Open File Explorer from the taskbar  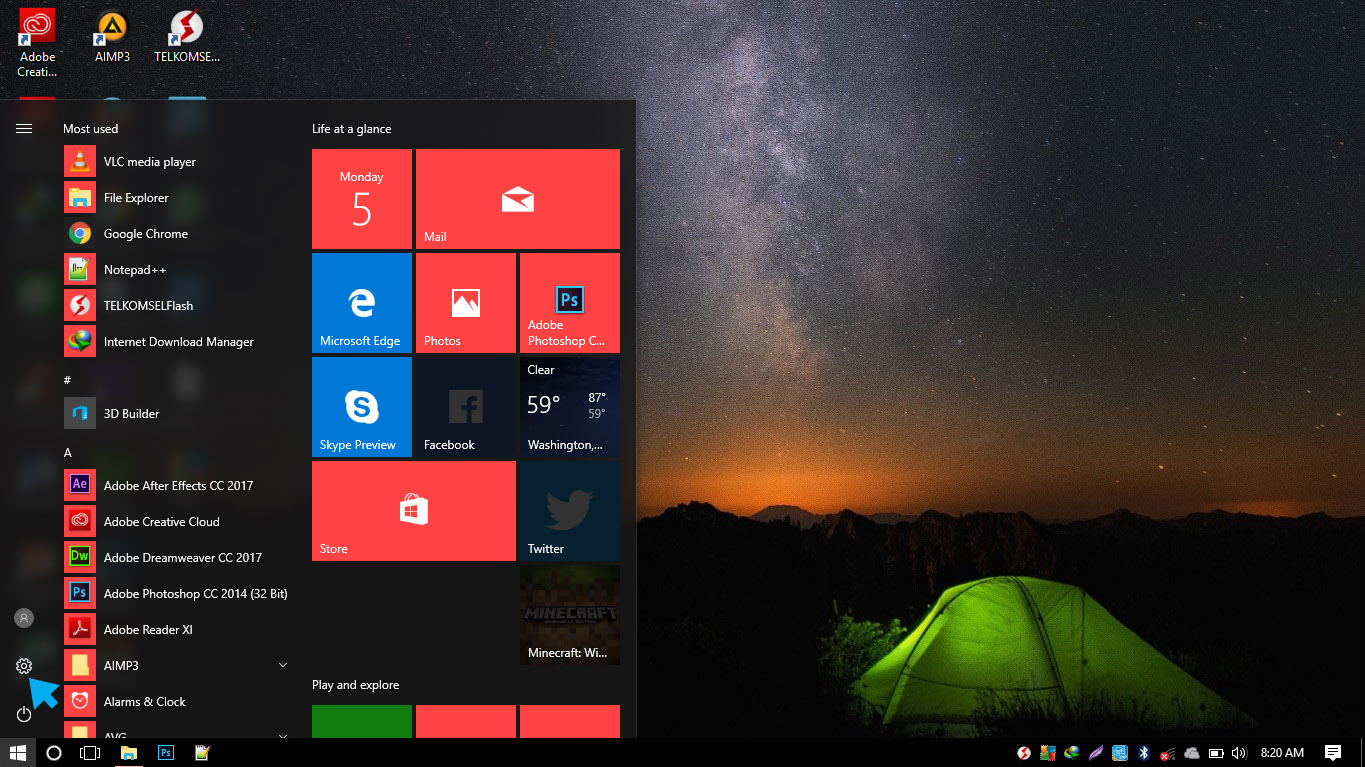(129, 753)
